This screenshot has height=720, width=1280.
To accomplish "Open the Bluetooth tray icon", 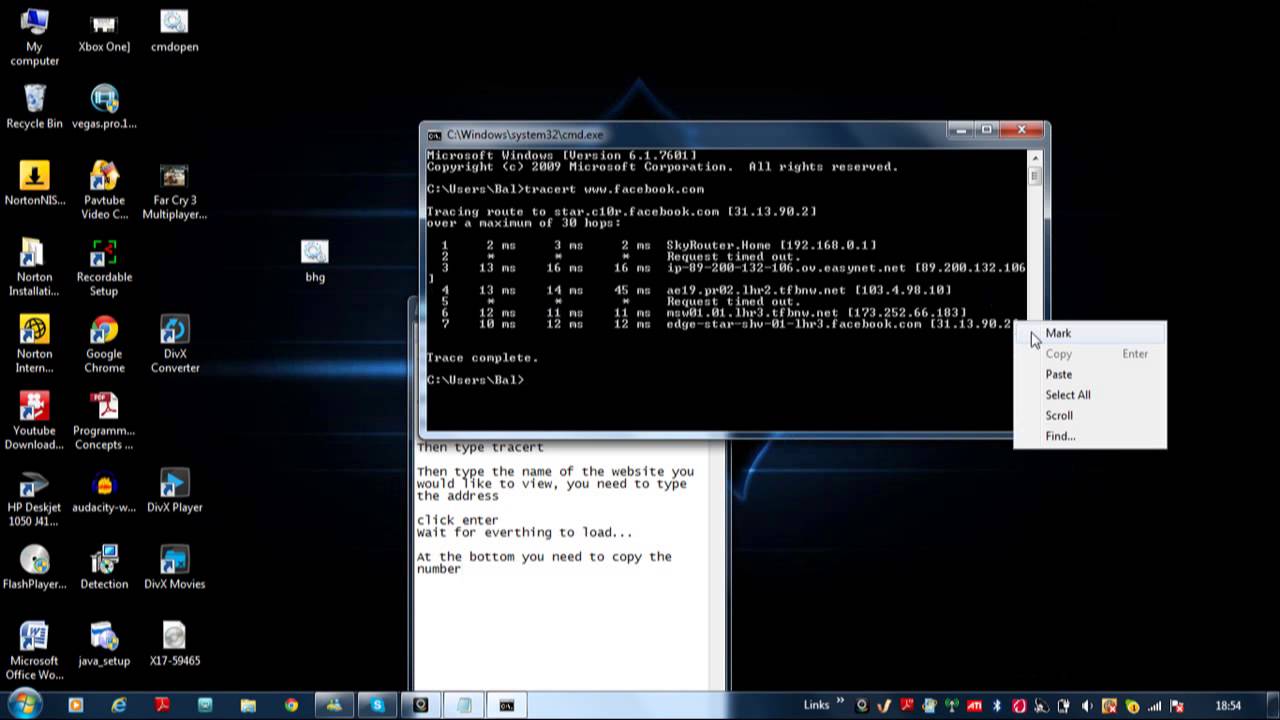I will click(997, 706).
